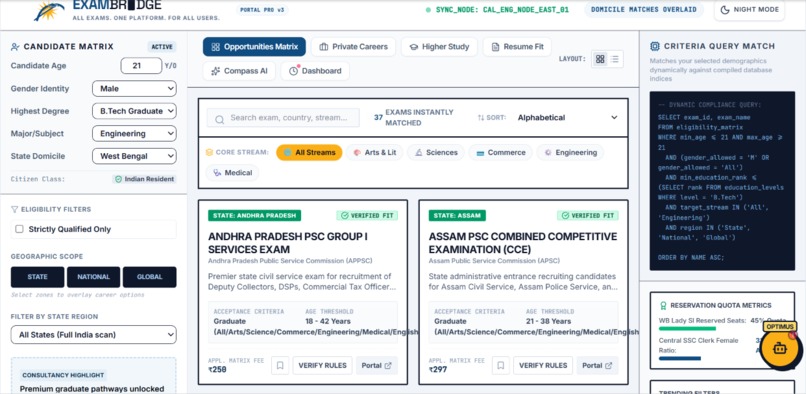Click the 'STATE: ASSAM' tag
806x394 pixels.
[457, 216]
